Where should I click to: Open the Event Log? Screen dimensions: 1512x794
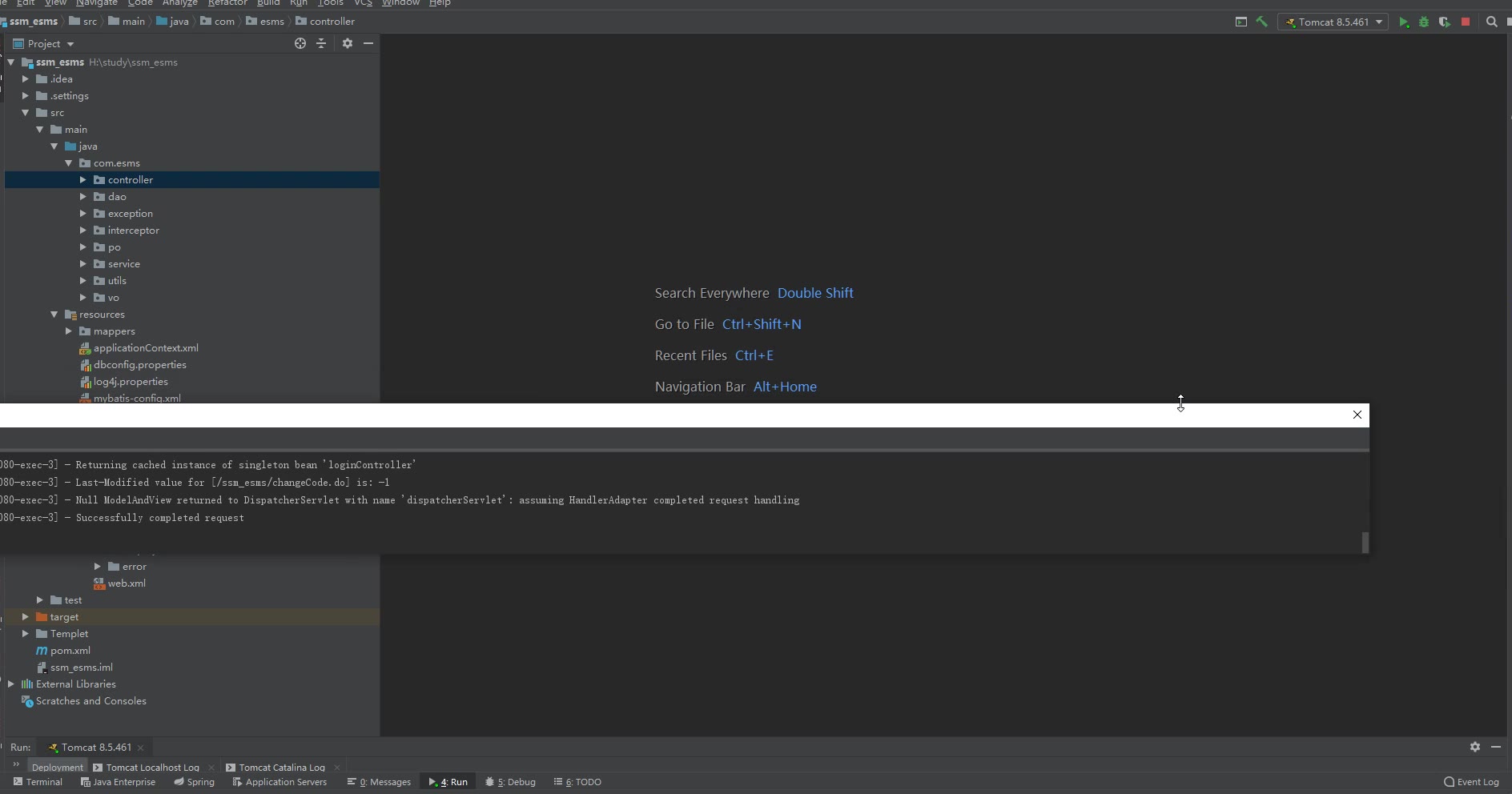[x=1471, y=782]
